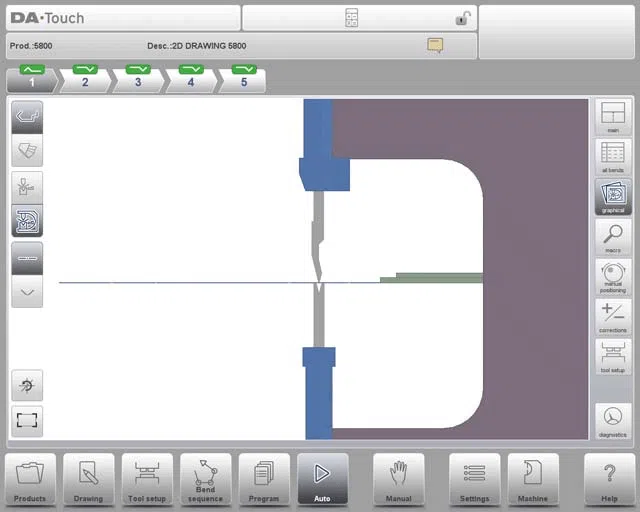Fit drawing to screen
The width and height of the screenshot is (640, 512).
coord(27,421)
